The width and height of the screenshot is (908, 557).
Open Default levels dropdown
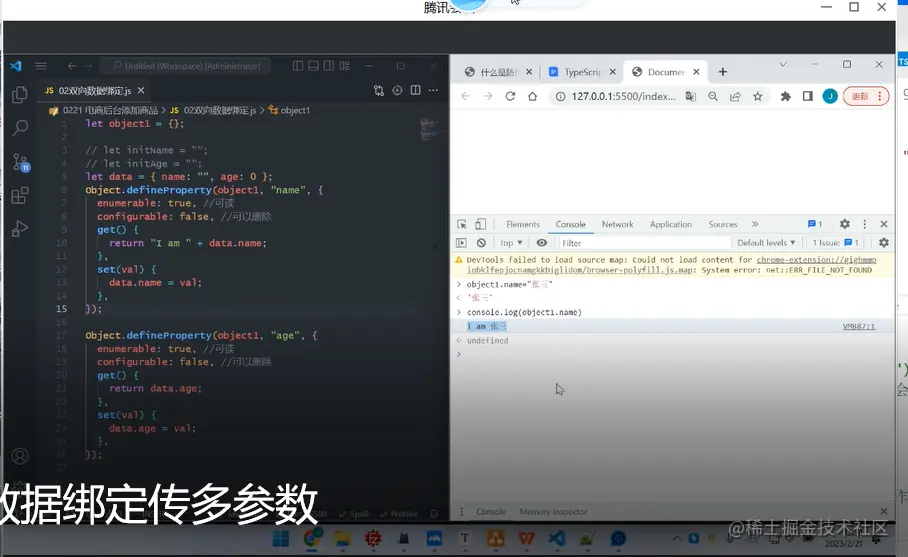point(766,243)
